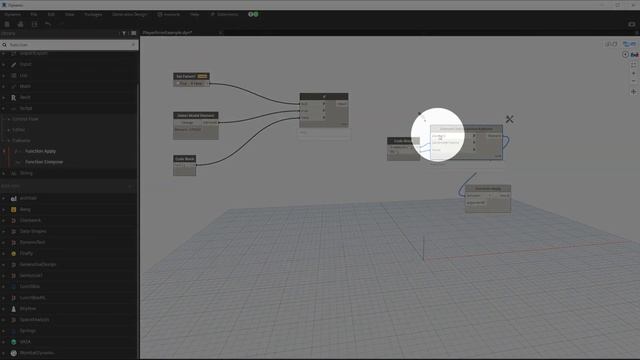
Task: Click the left Code Block node title
Action: 184,159
